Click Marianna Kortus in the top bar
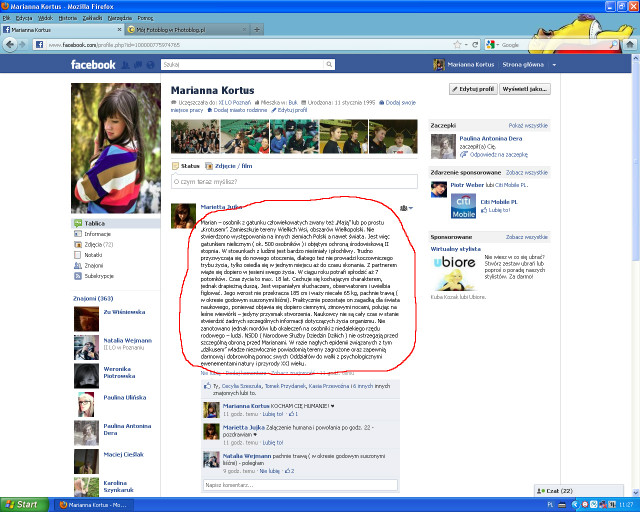This screenshot has width=640, height=512. [x=471, y=65]
